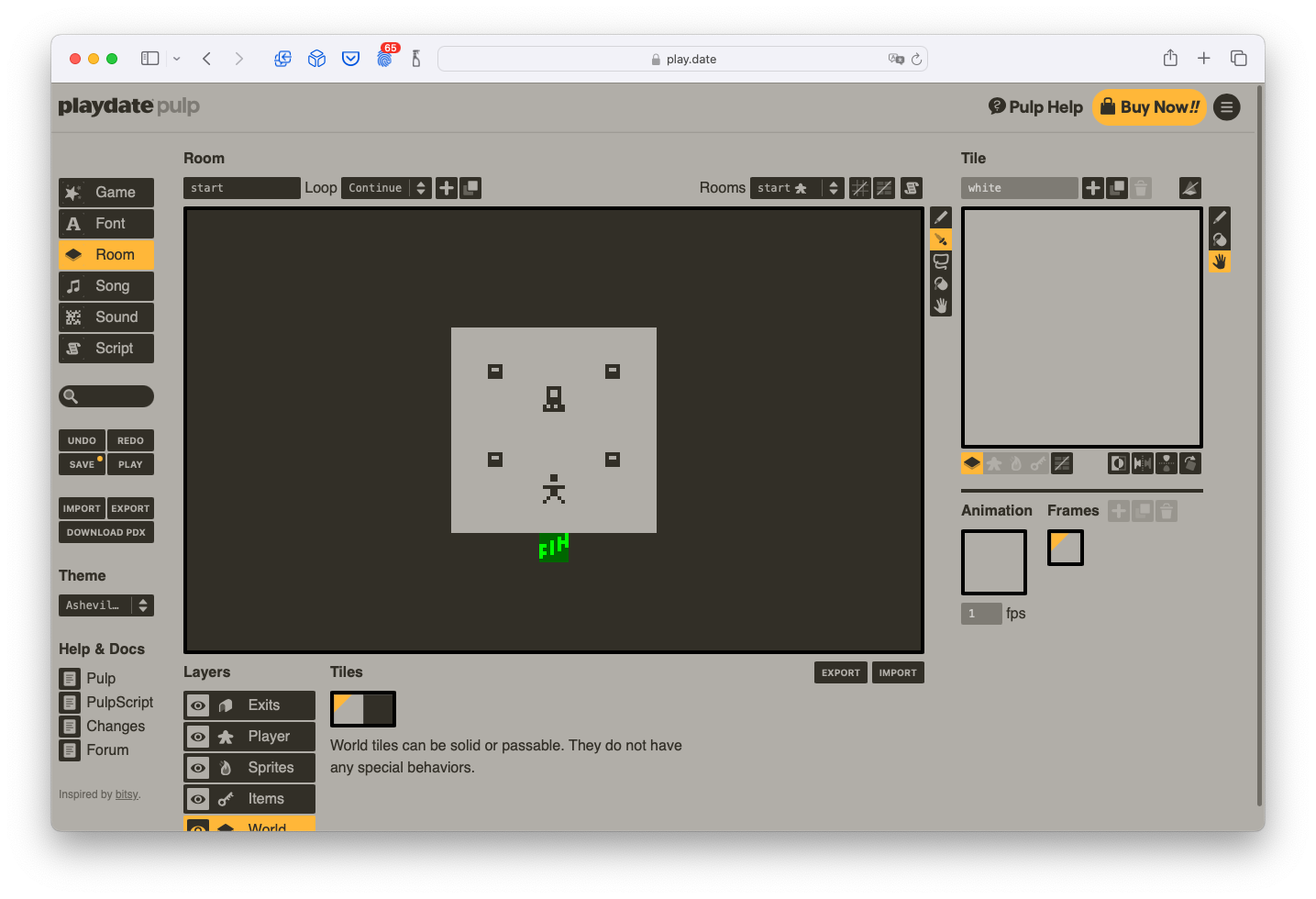Screen dimensions: 1316x899
Task: Click DOWNLOAD PDX button
Action: click(x=106, y=532)
